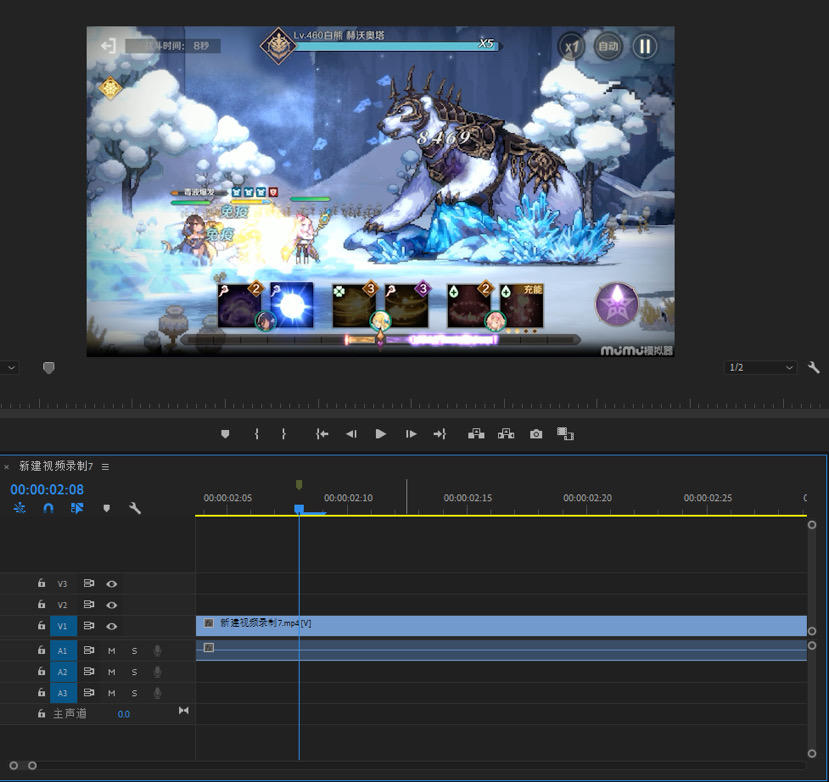The width and height of the screenshot is (829, 782).
Task: Click the 主声道 volume value 0.0
Action: point(124,714)
